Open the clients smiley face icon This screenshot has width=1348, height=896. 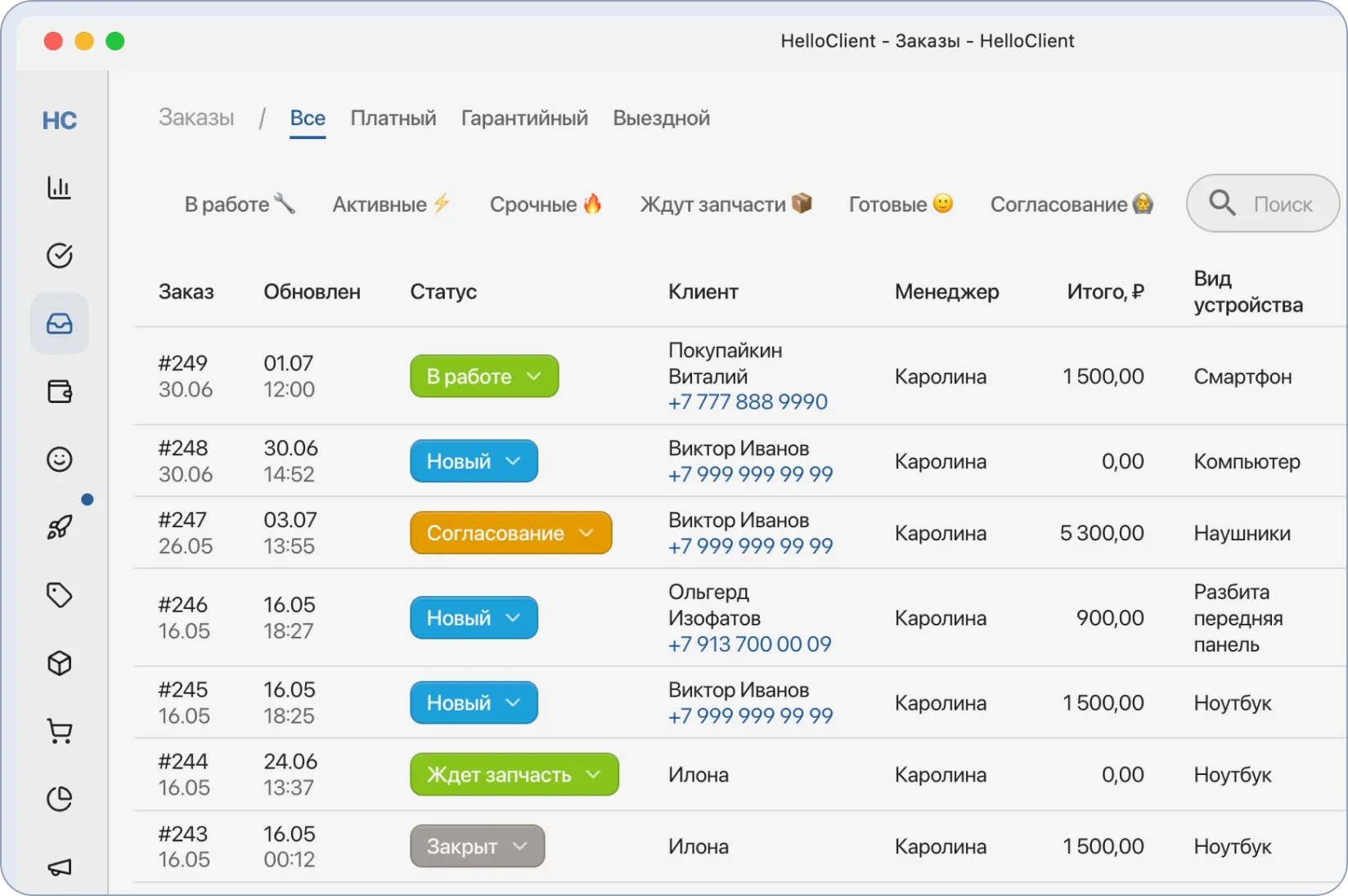pyautogui.click(x=59, y=459)
